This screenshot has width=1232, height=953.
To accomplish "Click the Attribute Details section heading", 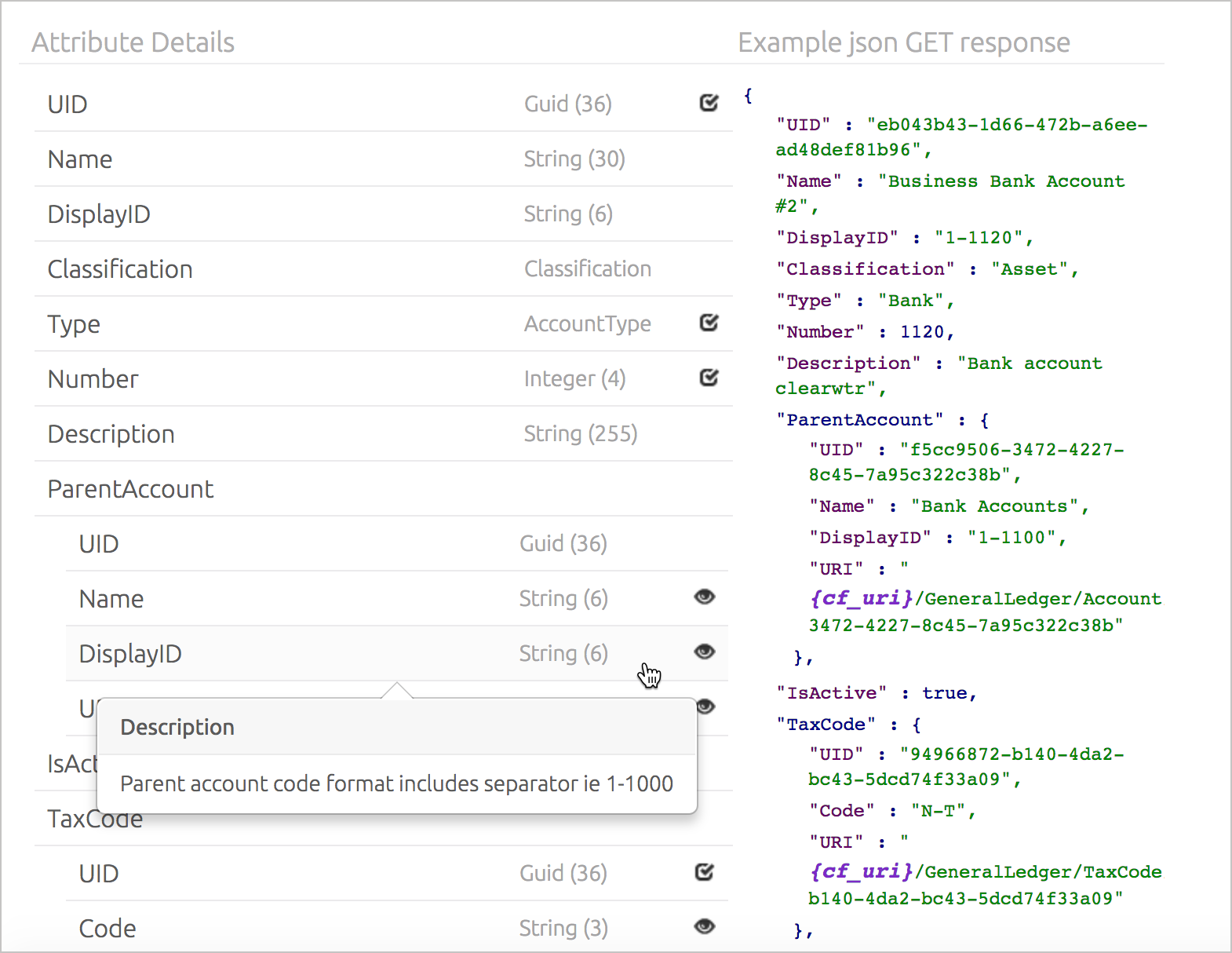I will [133, 42].
